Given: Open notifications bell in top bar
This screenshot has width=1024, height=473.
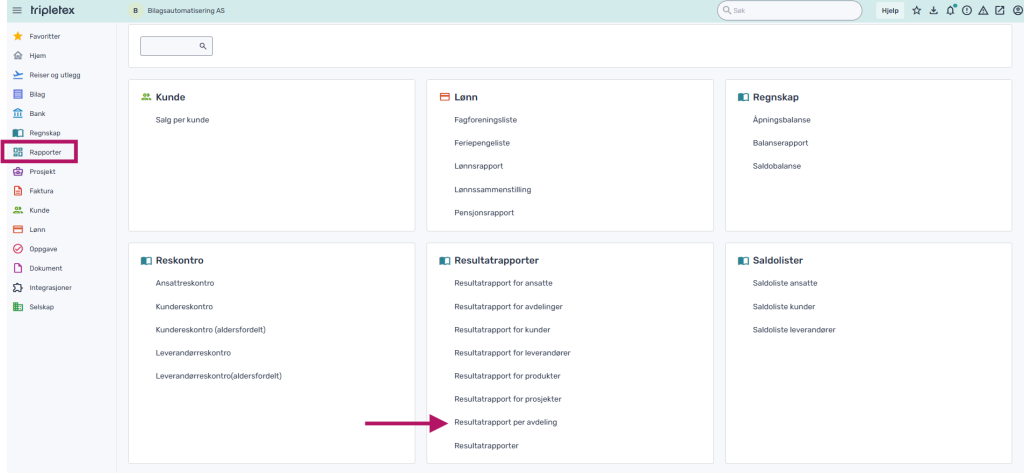Looking at the screenshot, I should 950,10.
